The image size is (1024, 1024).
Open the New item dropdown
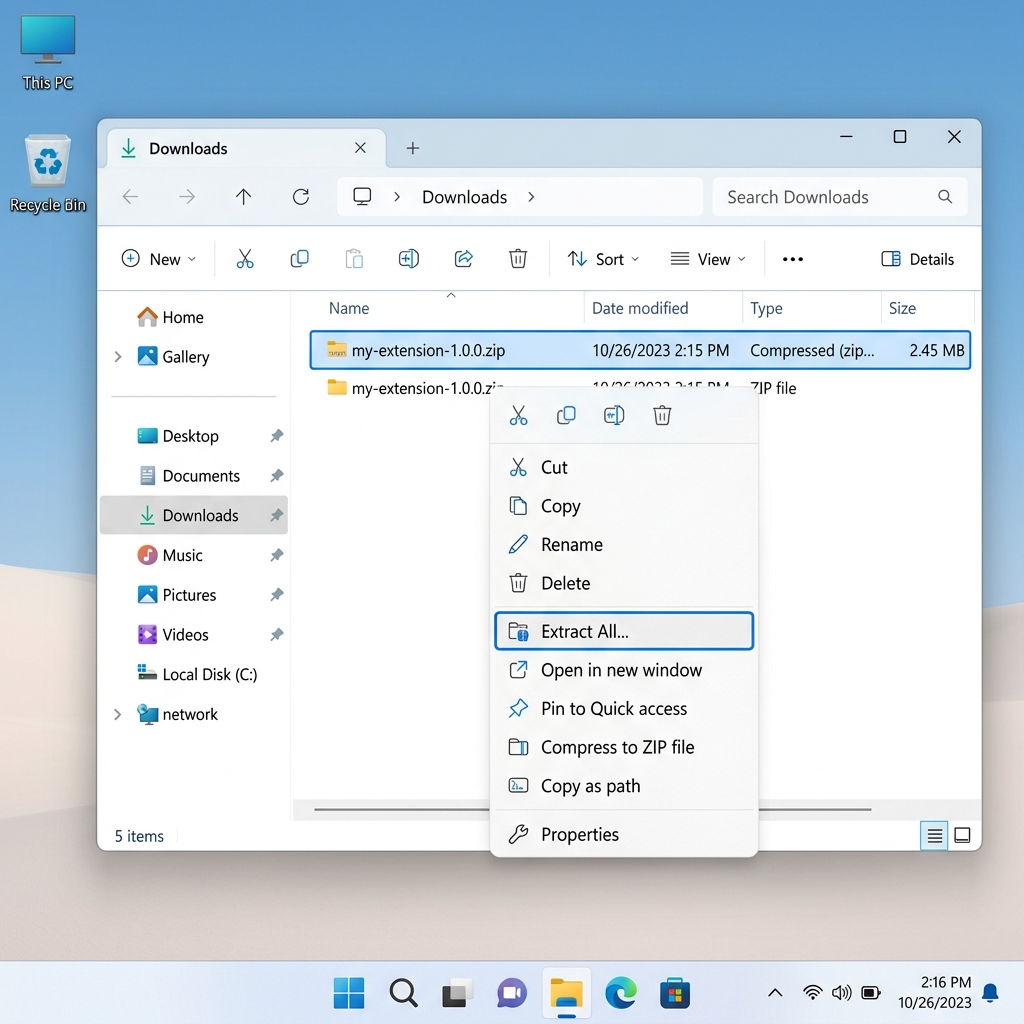pyautogui.click(x=159, y=259)
